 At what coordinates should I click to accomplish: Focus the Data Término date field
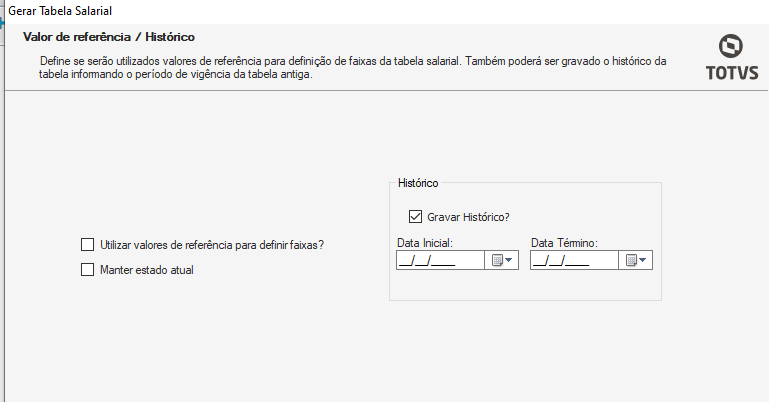(573, 261)
